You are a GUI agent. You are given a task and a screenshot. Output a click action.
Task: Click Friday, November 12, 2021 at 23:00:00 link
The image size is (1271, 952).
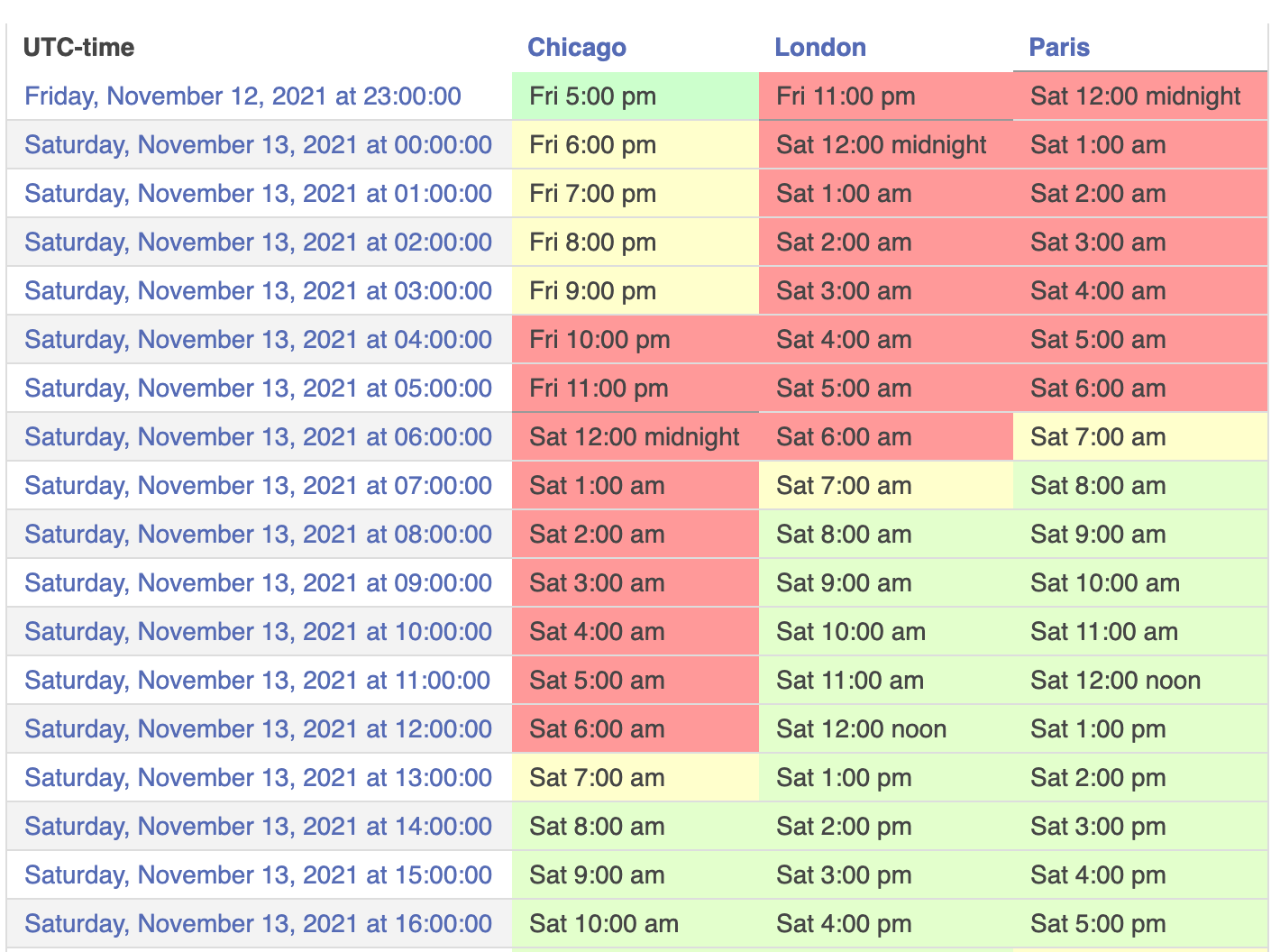[242, 96]
